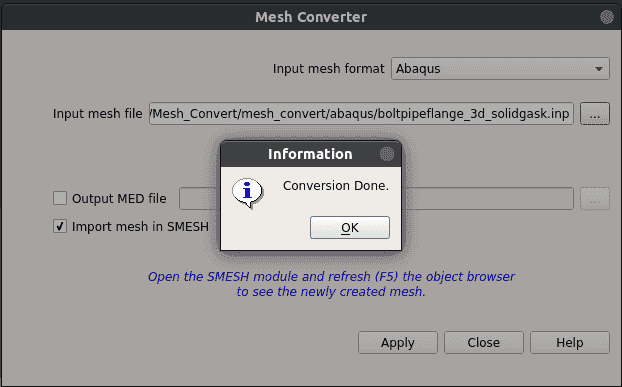Open Help for the Mesh Converter
This screenshot has height=387, width=622.
570,343
